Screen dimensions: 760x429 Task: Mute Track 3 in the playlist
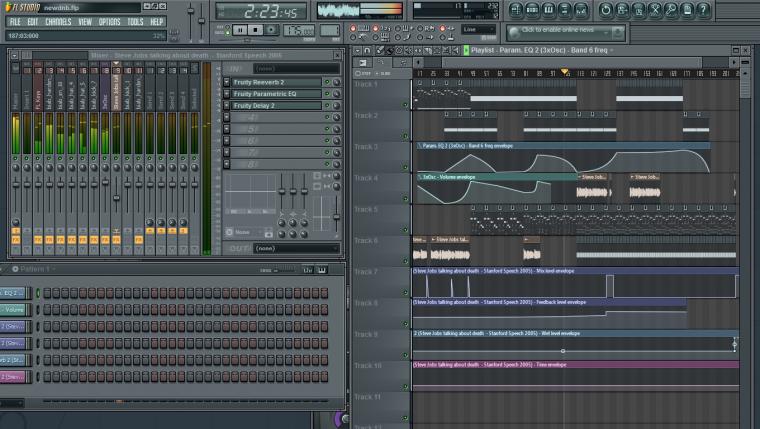406,167
